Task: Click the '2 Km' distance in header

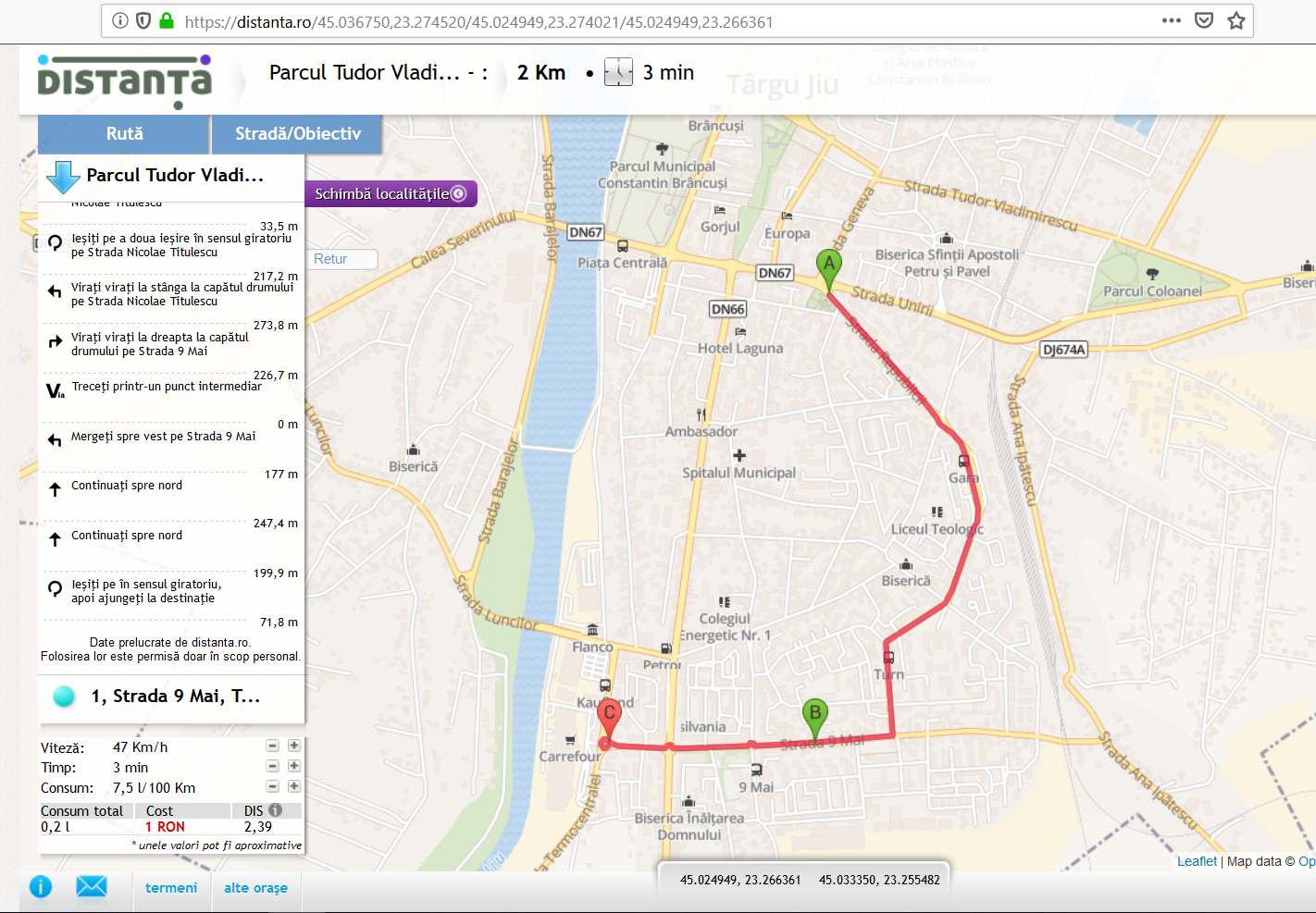Action: point(541,73)
